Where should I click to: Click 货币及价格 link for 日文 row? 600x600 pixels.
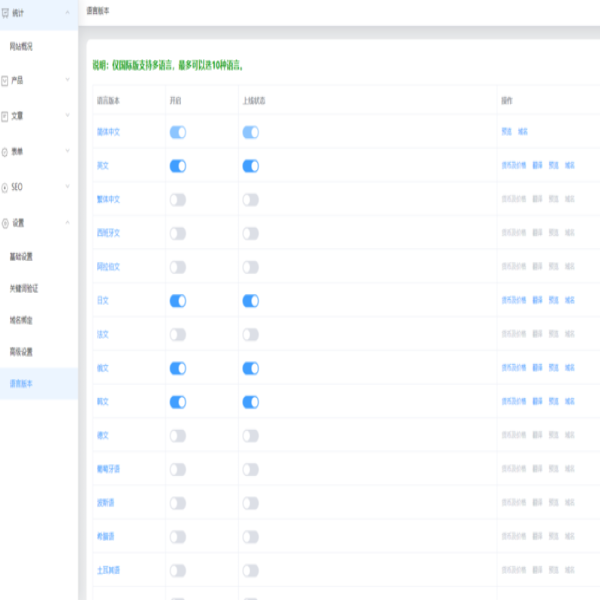click(514, 300)
